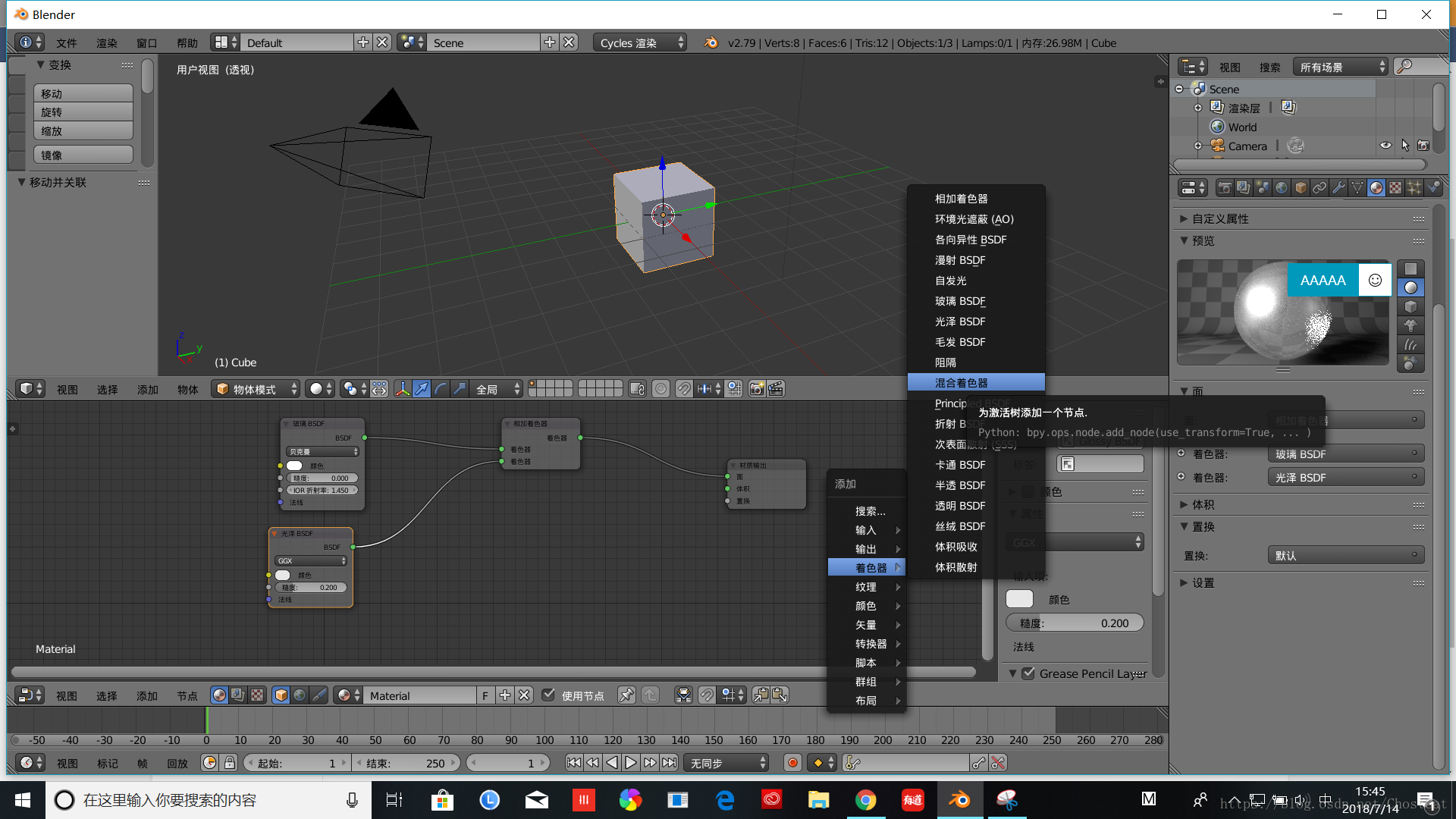Toggle Camera selectability cursor icon in outliner
The image size is (1456, 819).
click(1405, 146)
